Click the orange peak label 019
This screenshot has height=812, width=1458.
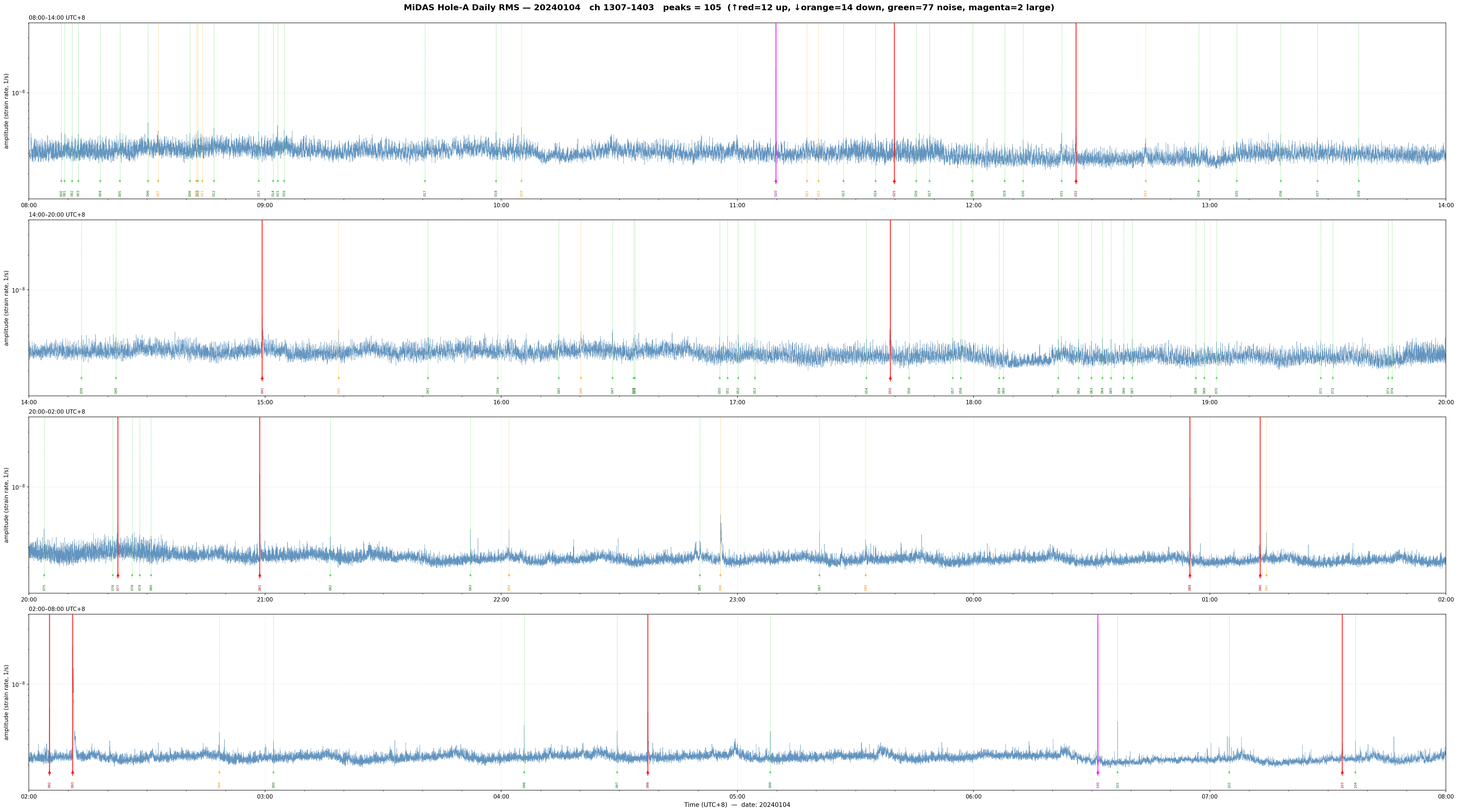click(x=521, y=193)
